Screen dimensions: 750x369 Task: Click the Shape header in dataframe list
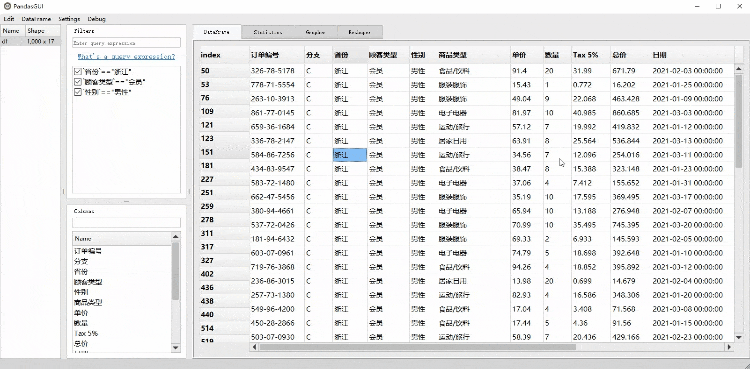coord(43,31)
